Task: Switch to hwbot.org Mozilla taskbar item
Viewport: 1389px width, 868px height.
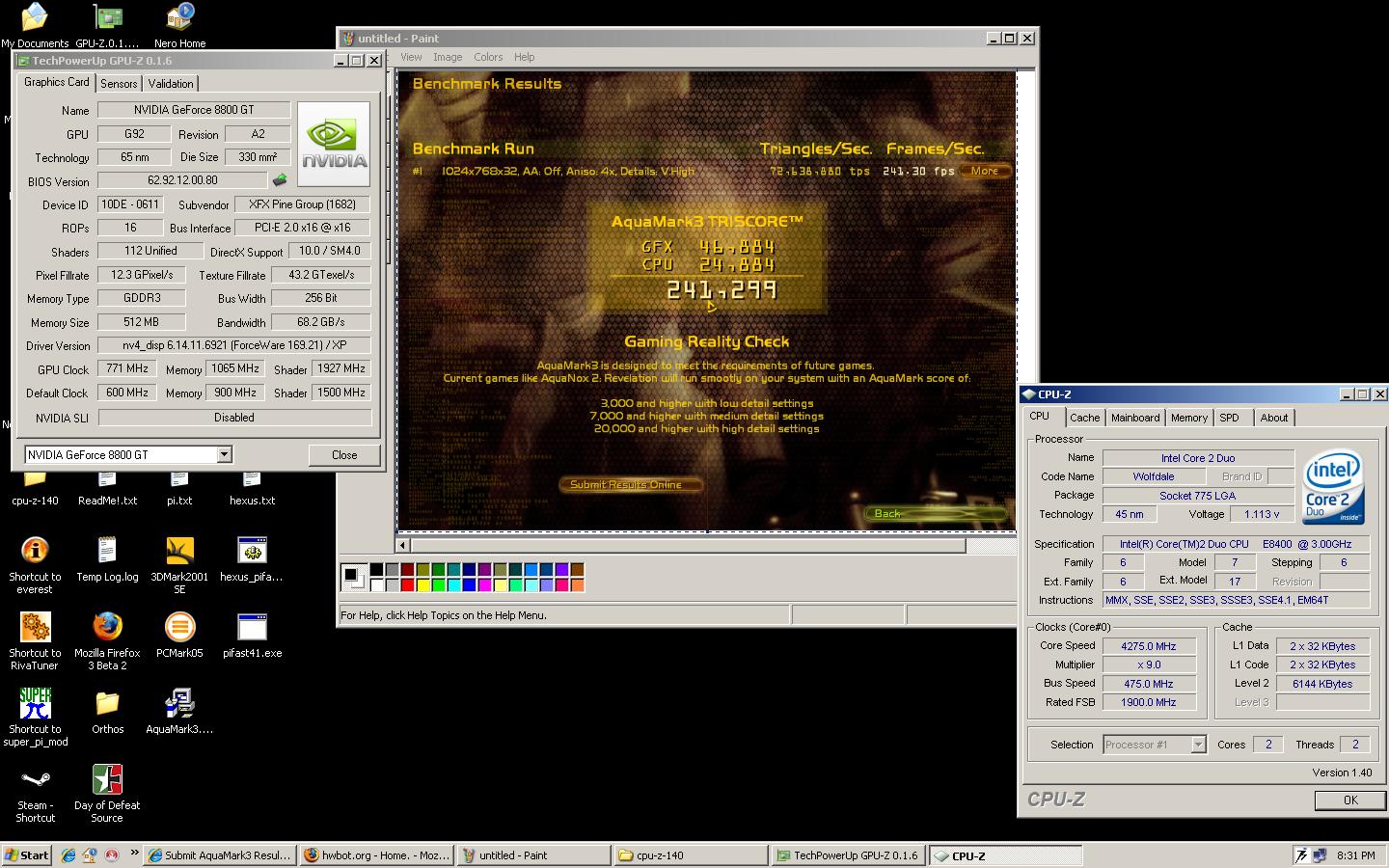Action: [x=375, y=855]
